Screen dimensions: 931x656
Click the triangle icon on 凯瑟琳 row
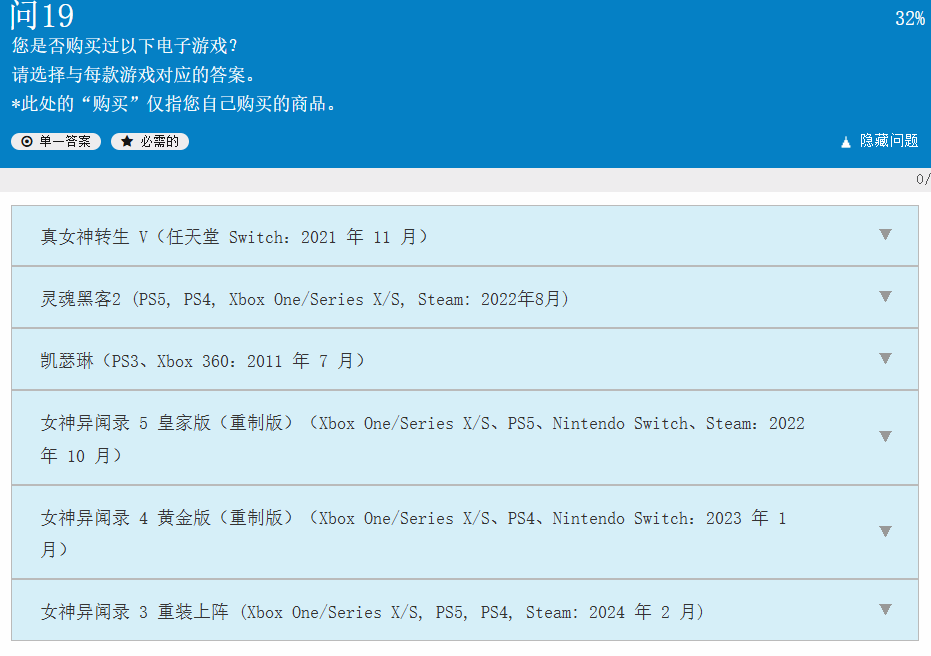click(885, 359)
